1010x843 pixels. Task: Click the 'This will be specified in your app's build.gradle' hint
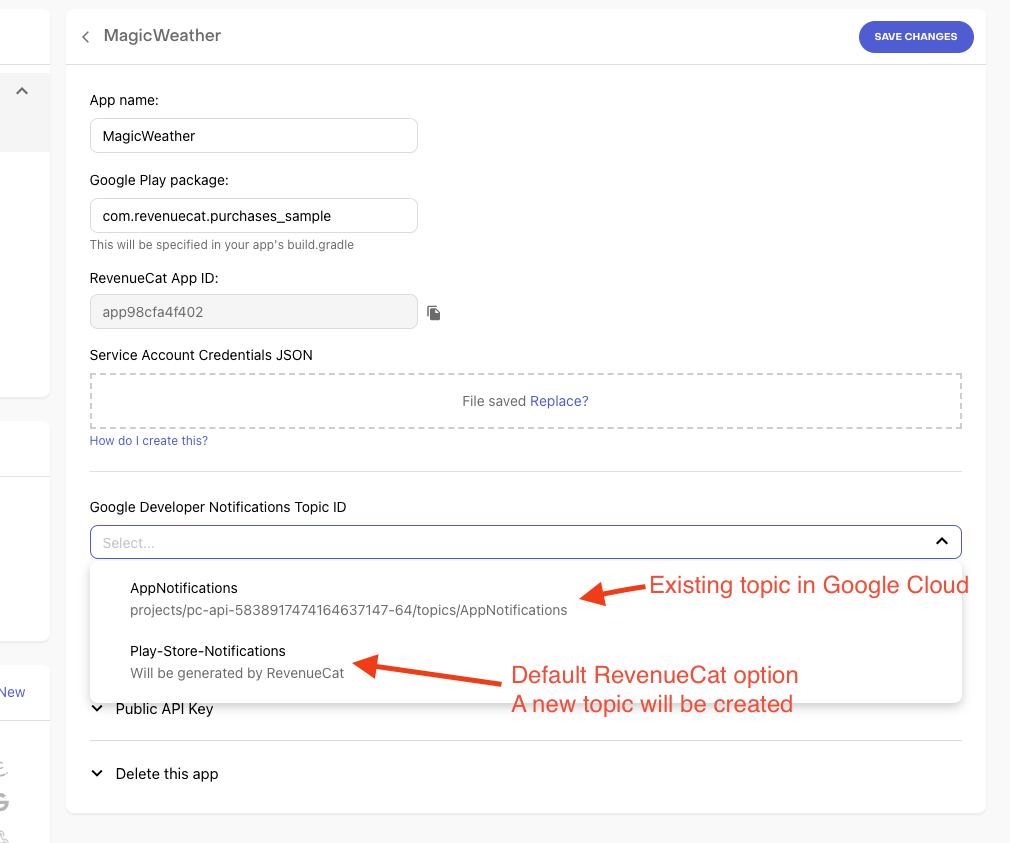click(x=222, y=245)
